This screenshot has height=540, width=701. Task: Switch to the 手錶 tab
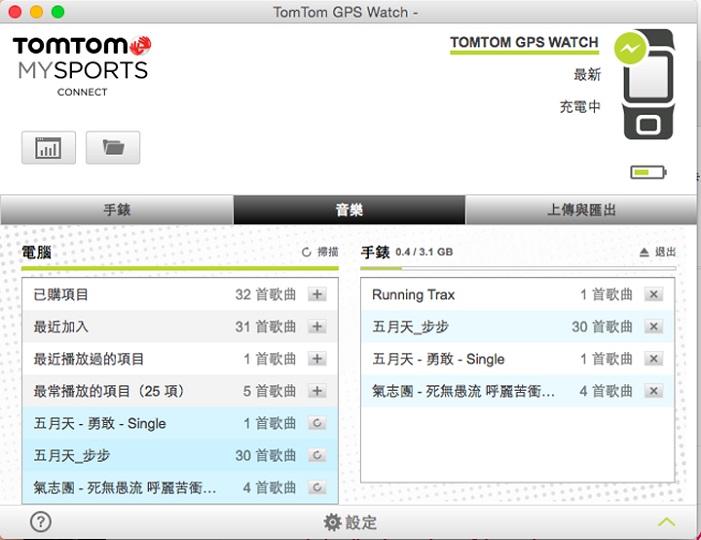[117, 210]
